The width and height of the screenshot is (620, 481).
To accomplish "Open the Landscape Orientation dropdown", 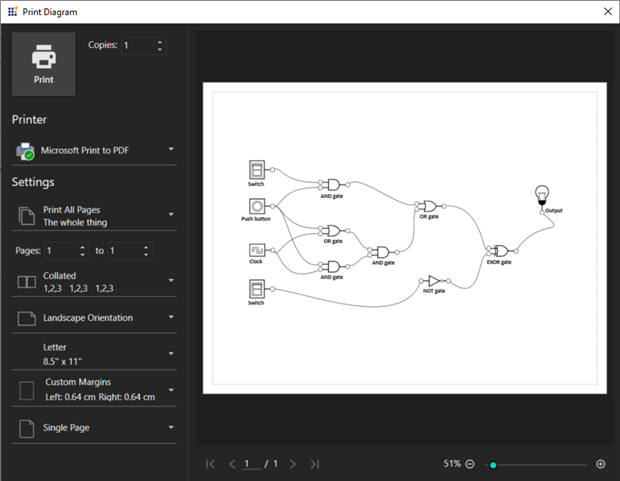I will click(94, 318).
